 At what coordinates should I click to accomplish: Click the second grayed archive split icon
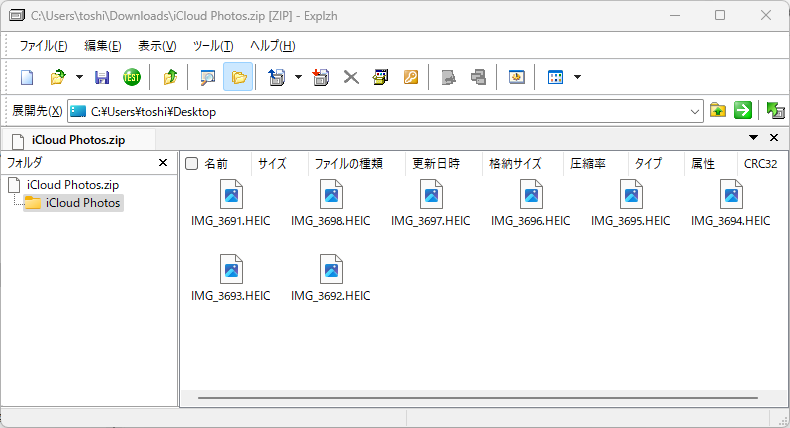478,77
